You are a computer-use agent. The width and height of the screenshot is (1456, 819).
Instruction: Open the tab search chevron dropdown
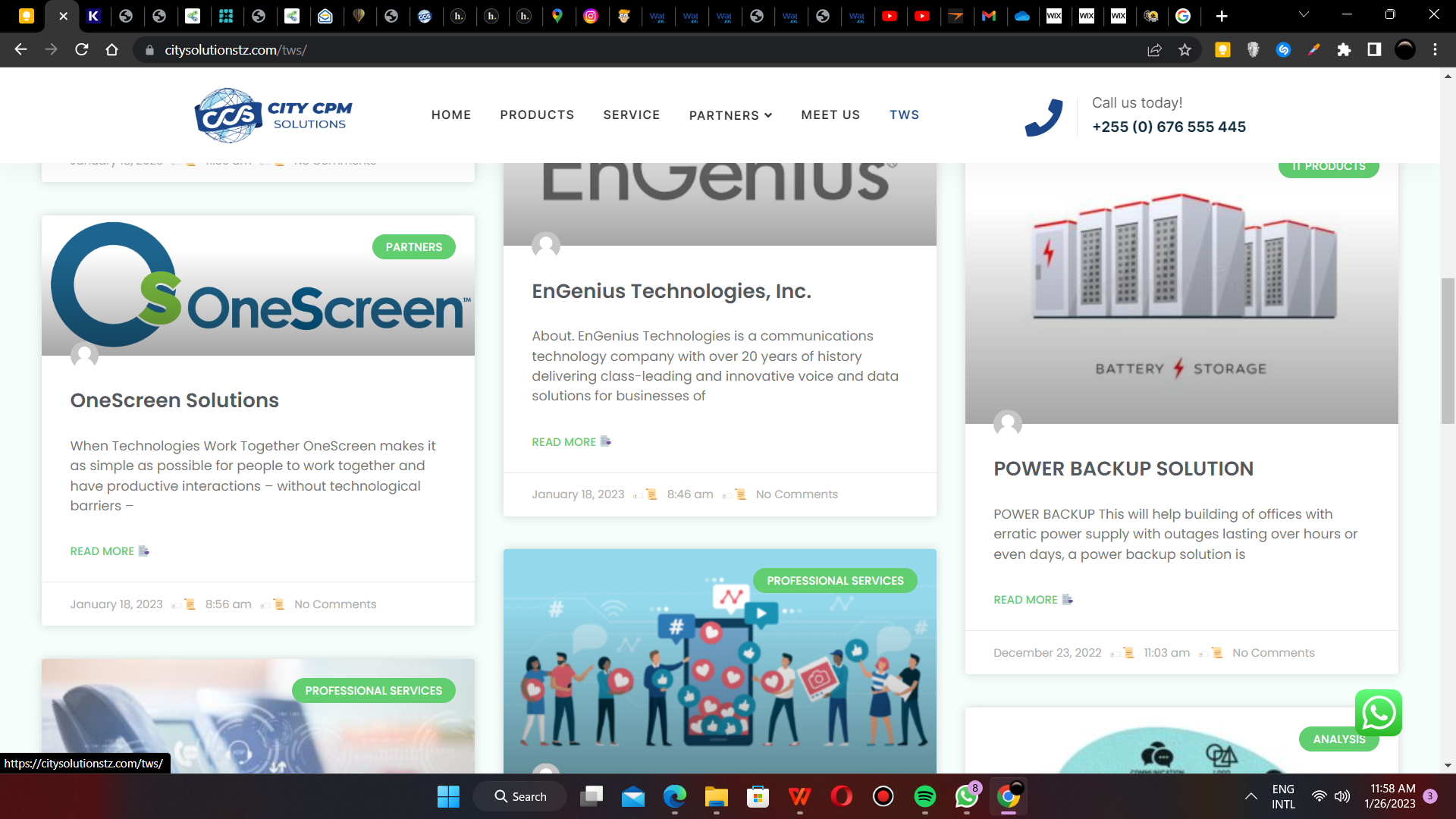point(1304,14)
